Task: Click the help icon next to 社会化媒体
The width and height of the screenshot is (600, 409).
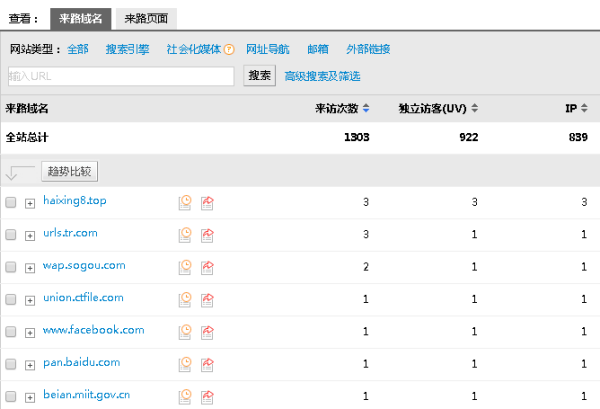Action: 229,49
